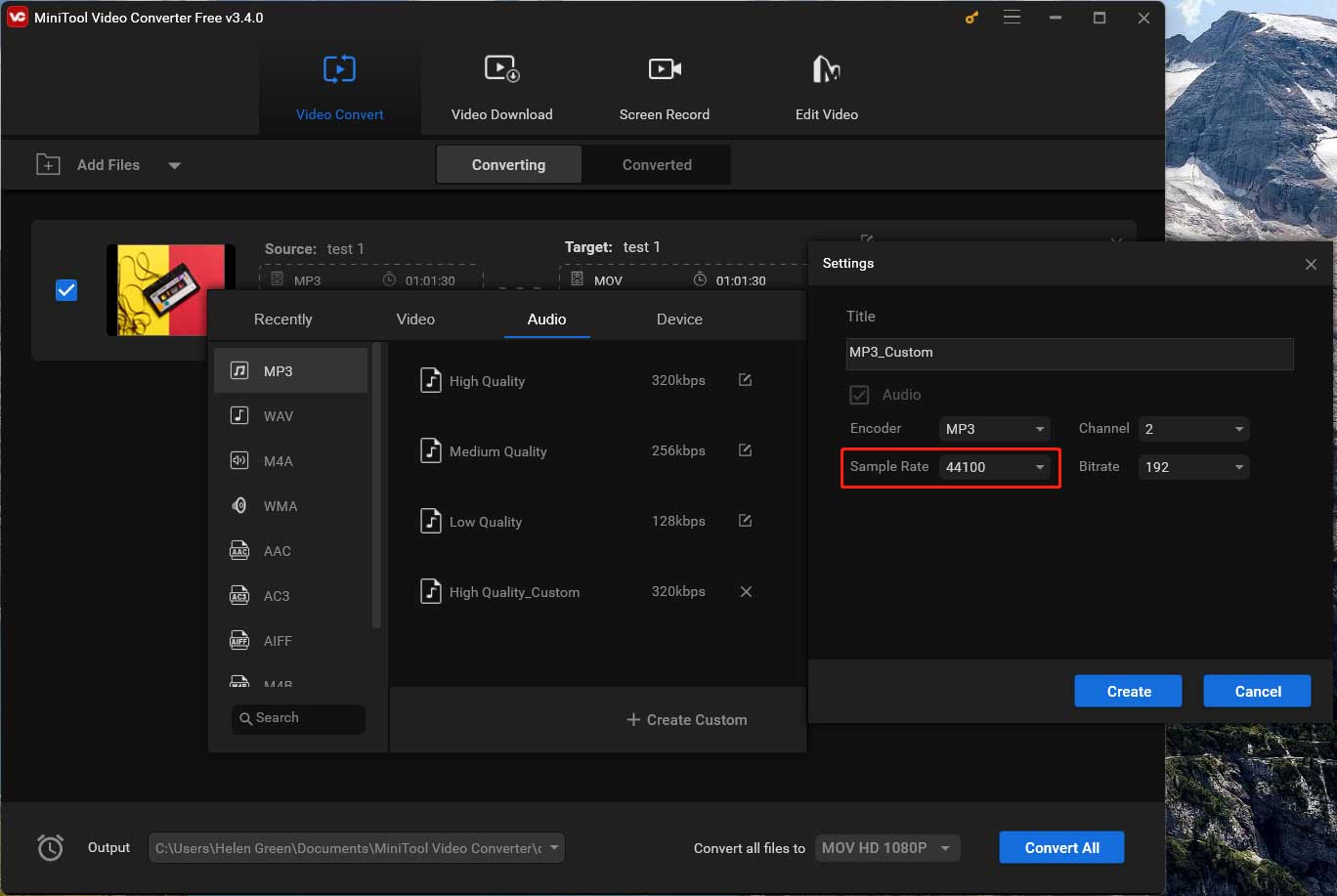1337x896 pixels.
Task: Click Create Custom button
Action: [686, 719]
